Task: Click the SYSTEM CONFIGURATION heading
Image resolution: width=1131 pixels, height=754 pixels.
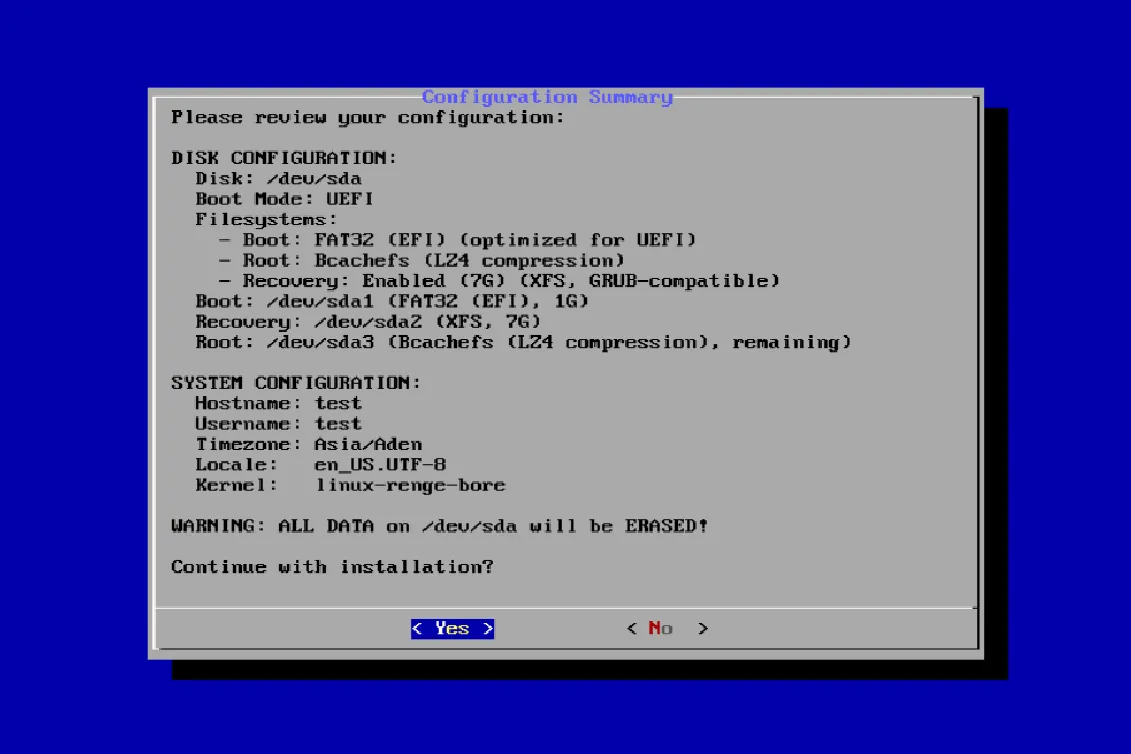Action: click(296, 383)
